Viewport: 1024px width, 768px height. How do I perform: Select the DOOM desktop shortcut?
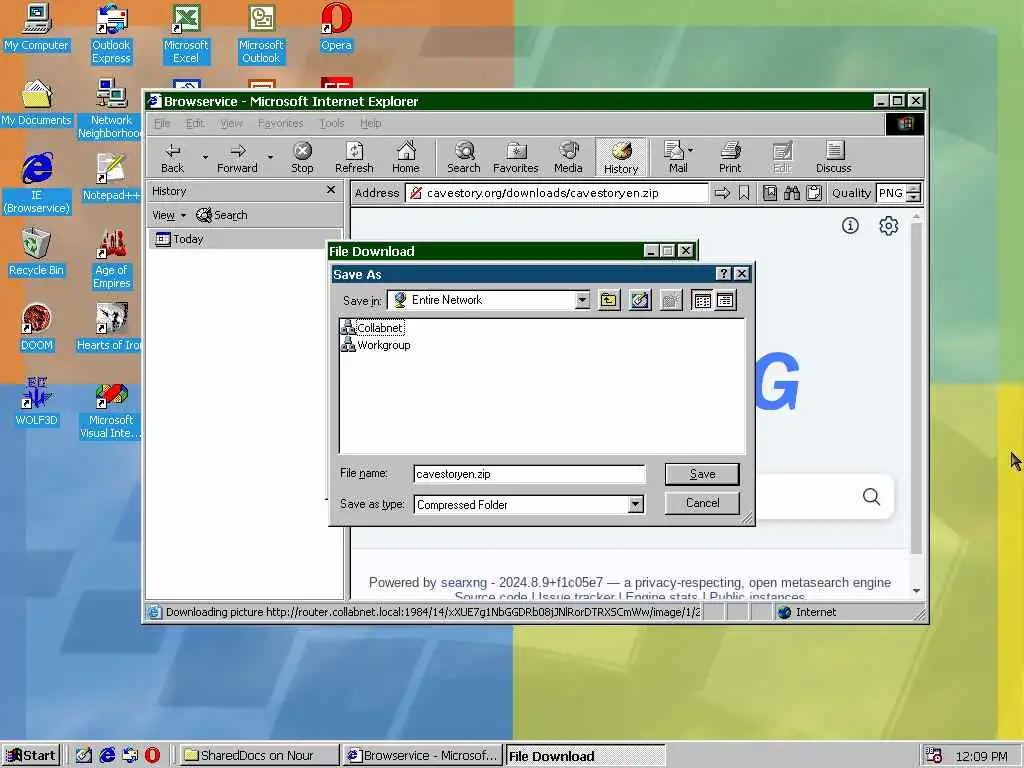pyautogui.click(x=36, y=328)
